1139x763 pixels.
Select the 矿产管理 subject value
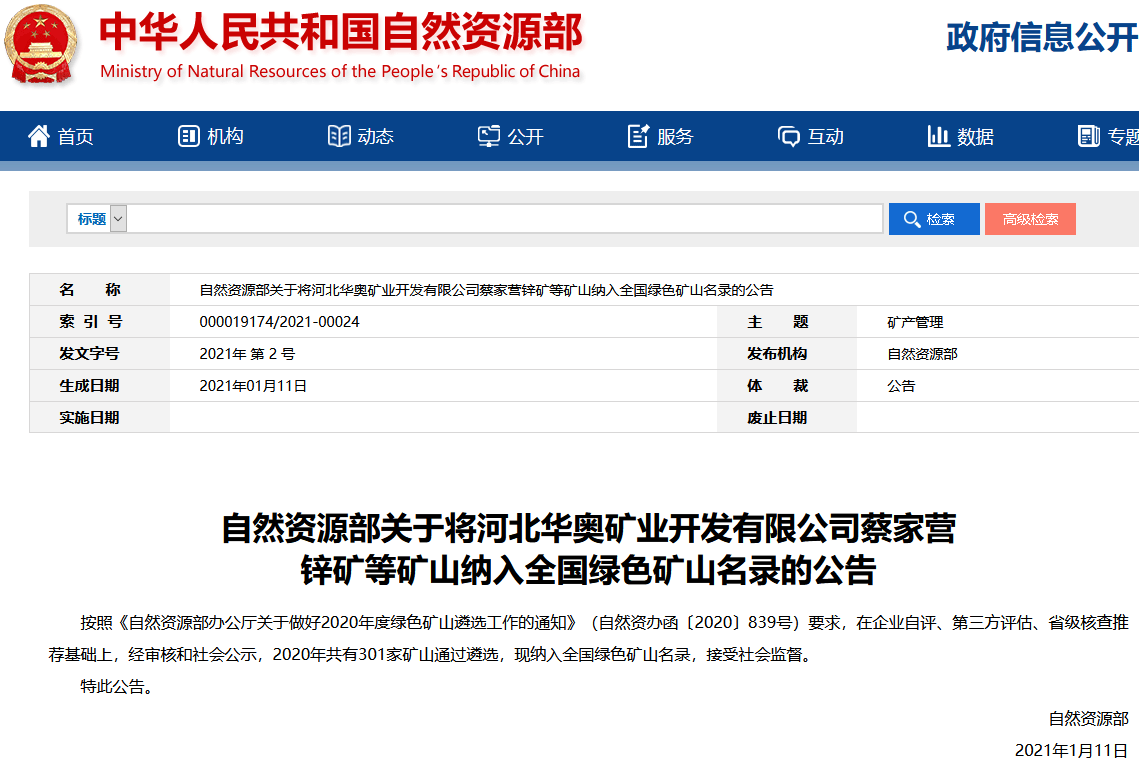point(915,322)
